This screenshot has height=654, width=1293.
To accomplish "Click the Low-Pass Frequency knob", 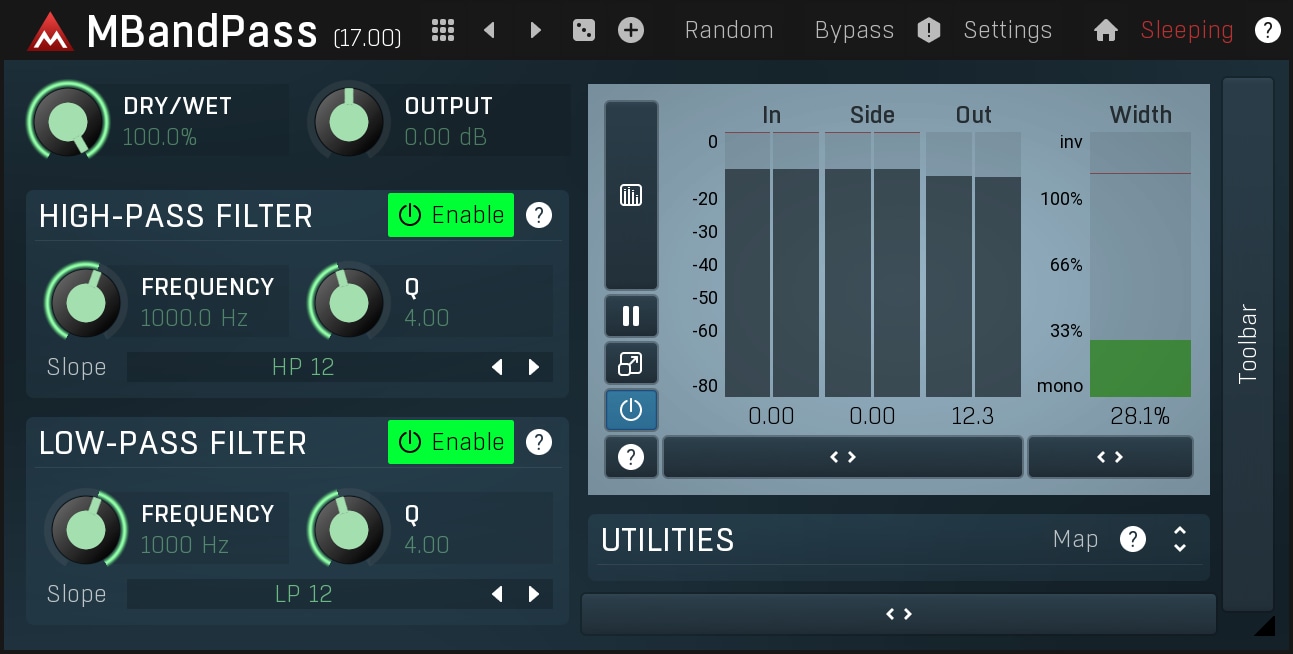I will pos(85,528).
